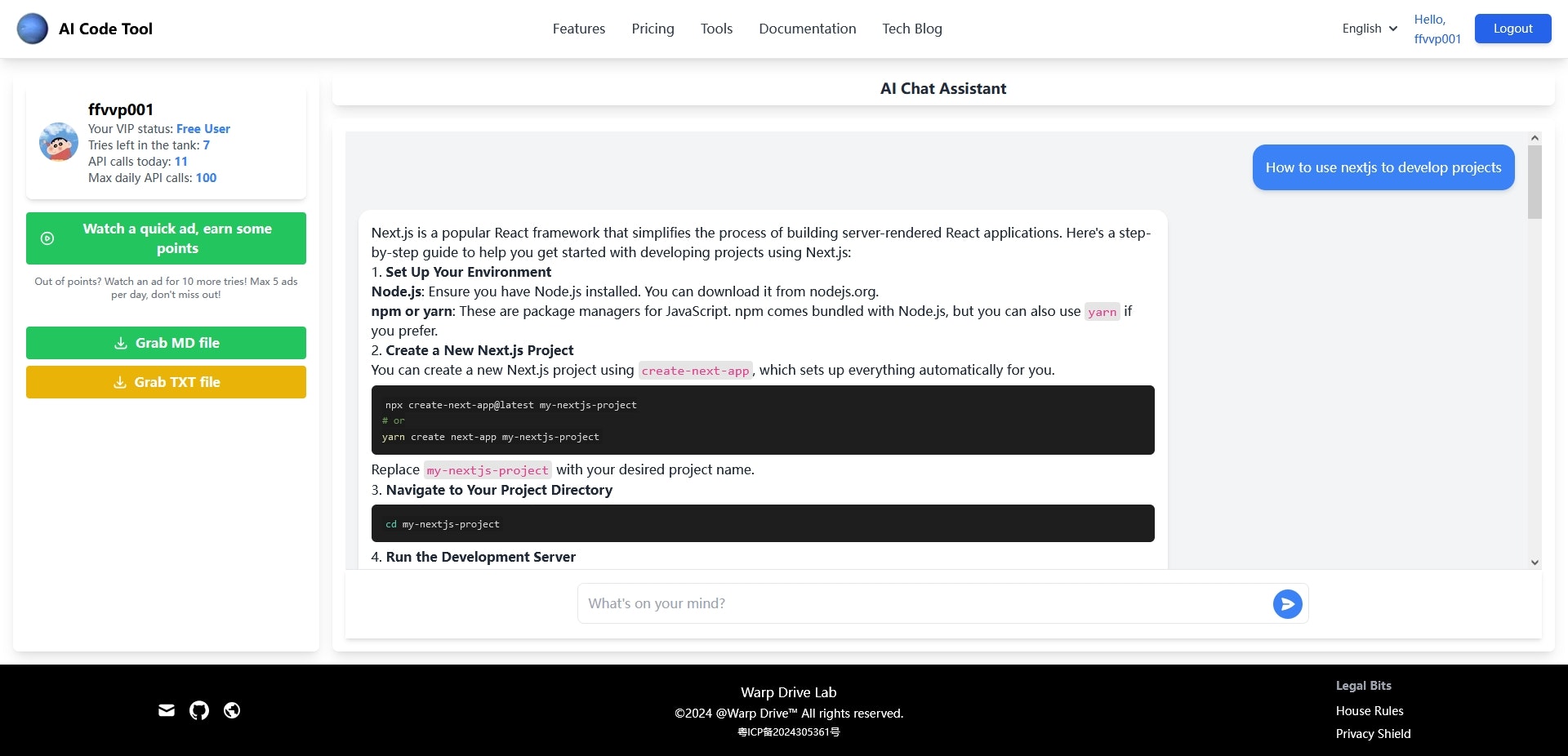Viewport: 1568px width, 756px height.
Task: Click the inline 'create-next-app' code text
Action: 695,371
